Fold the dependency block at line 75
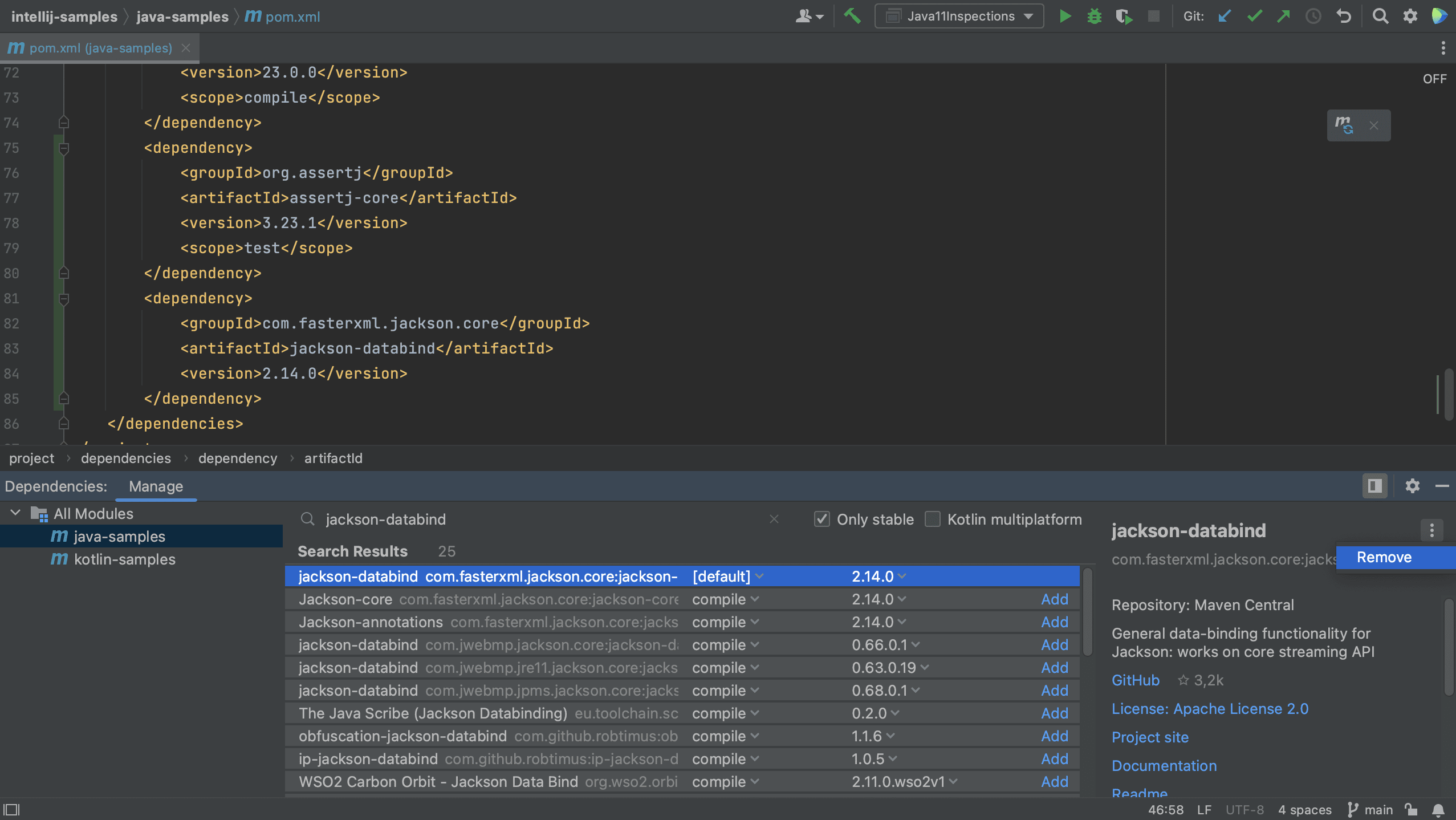 click(64, 148)
